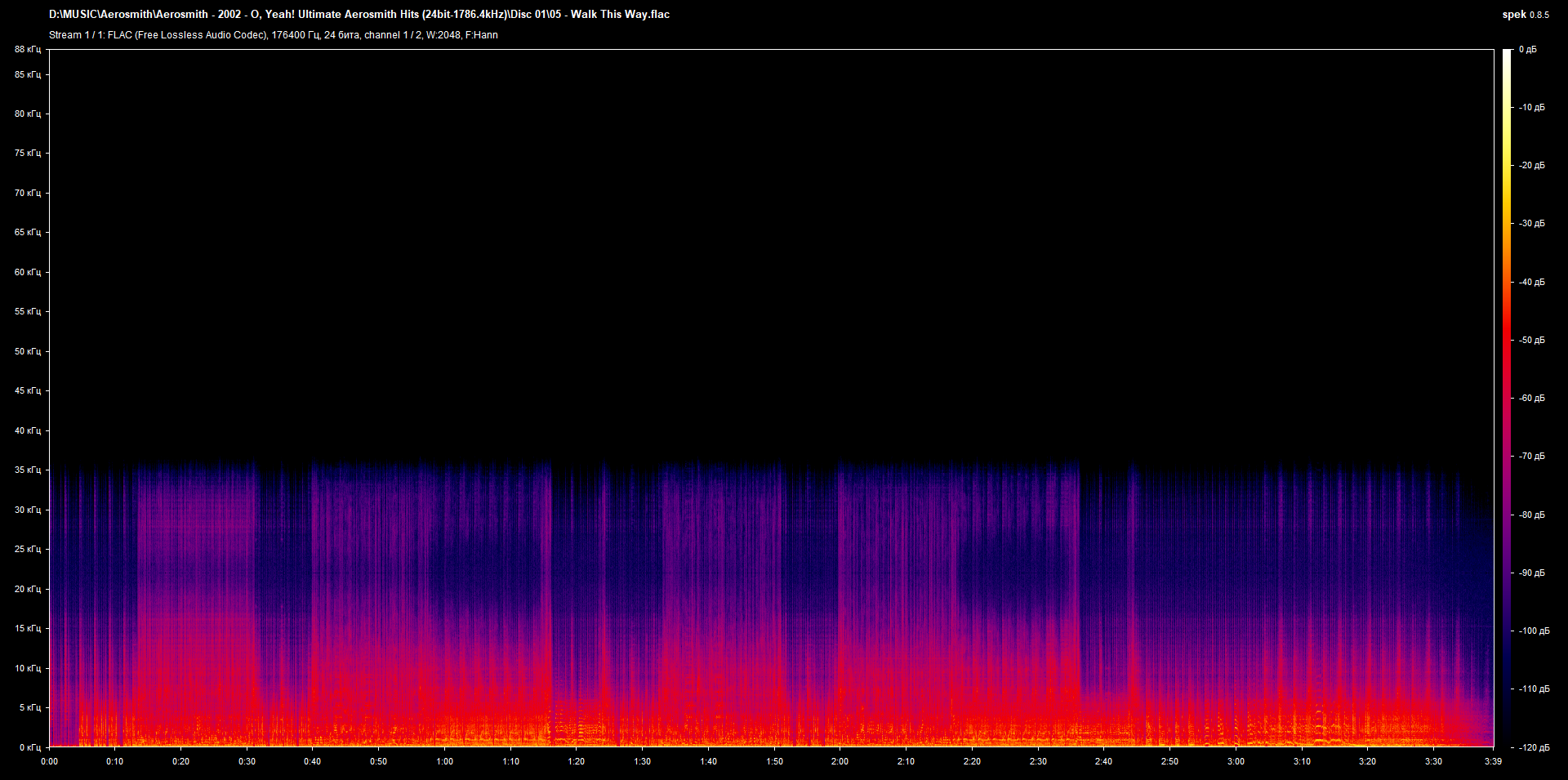Click the 88 кГц frequency label
1568x780 pixels.
coord(28,49)
